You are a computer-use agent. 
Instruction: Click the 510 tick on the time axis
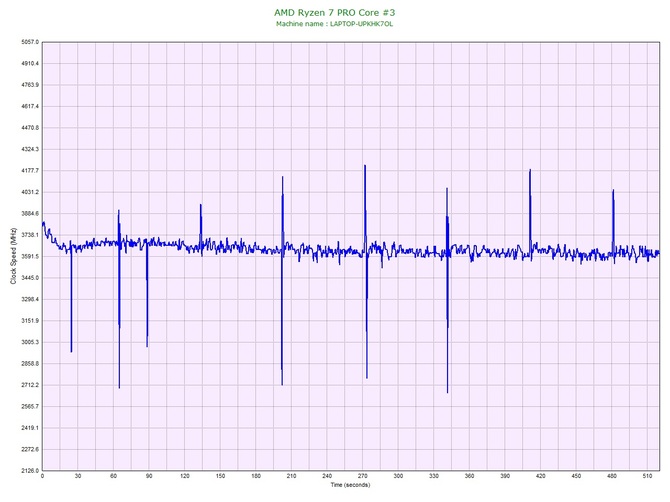click(x=647, y=476)
